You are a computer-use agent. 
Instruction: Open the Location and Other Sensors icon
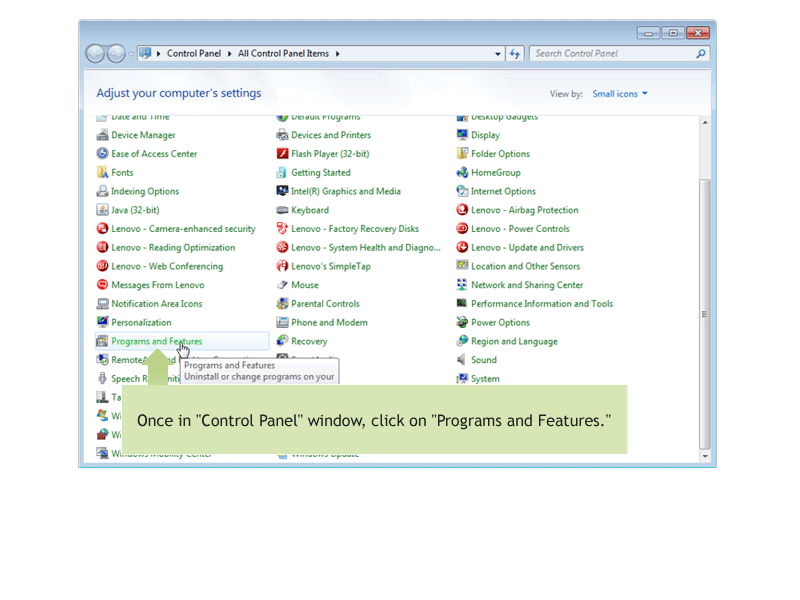(462, 266)
